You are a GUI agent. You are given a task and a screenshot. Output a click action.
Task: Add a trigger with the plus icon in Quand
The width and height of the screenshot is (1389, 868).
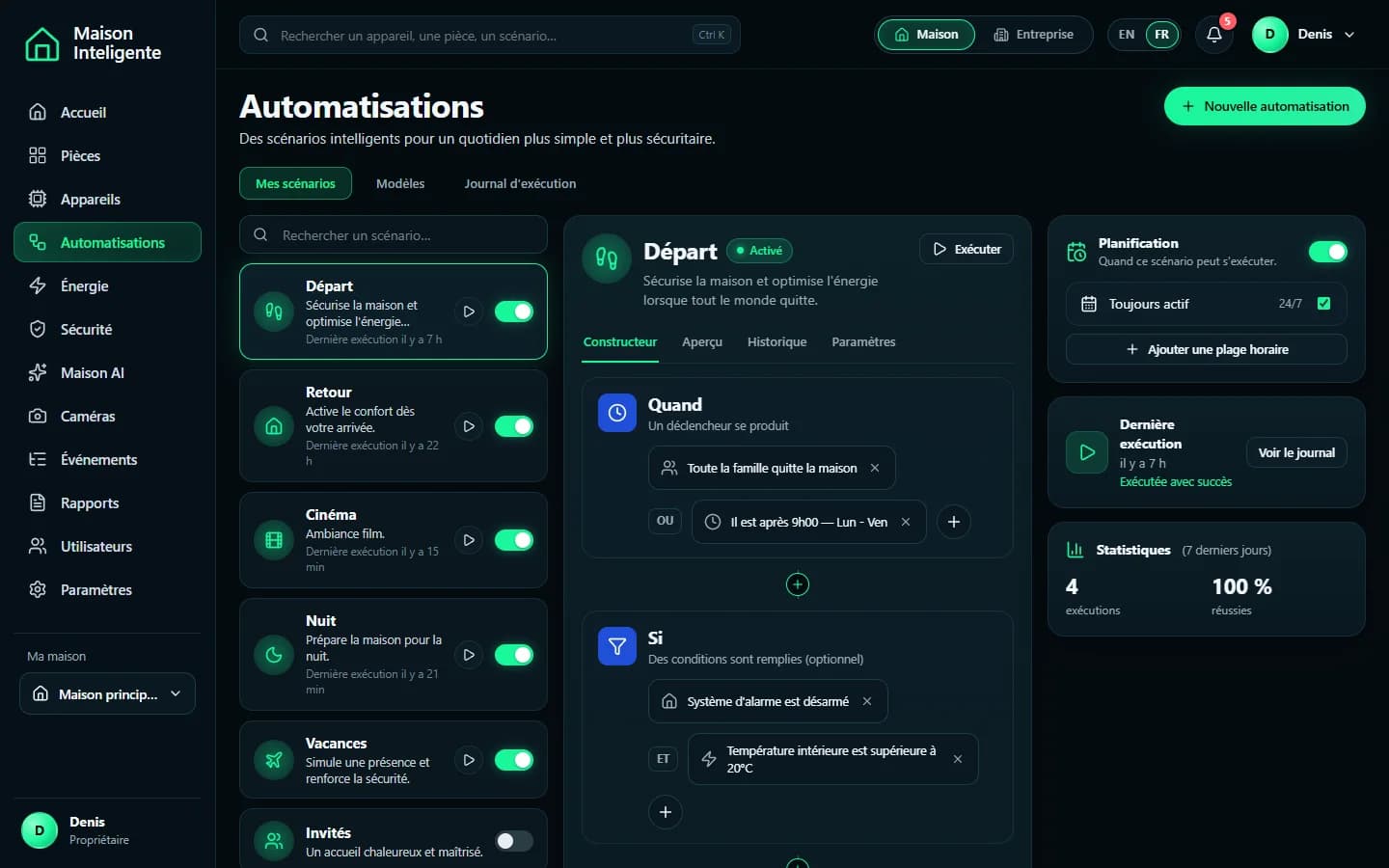coord(954,522)
